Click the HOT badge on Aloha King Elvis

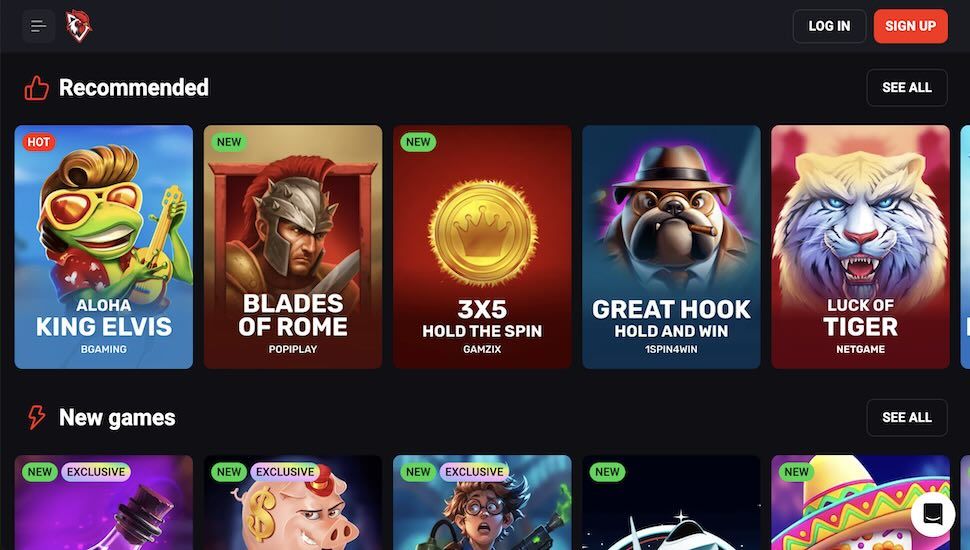[38, 142]
